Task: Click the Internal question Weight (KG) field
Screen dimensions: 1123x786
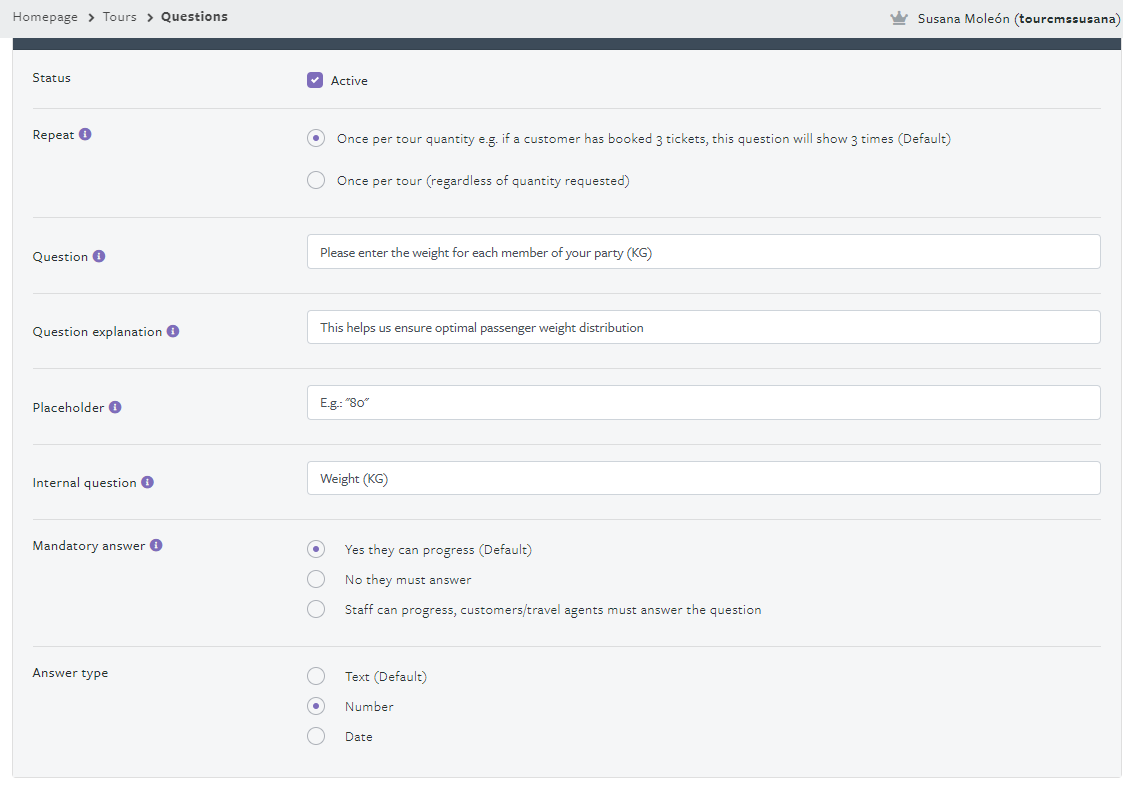Action: (703, 478)
